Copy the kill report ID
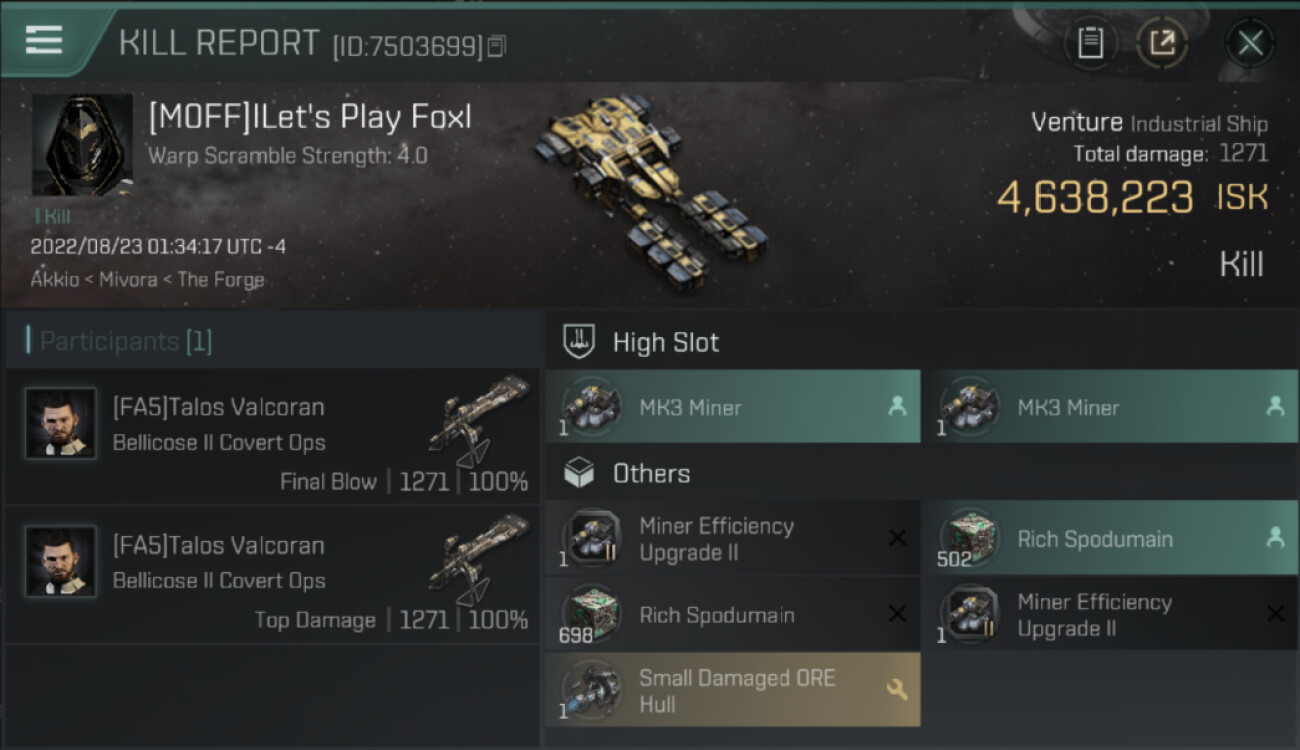The height and width of the screenshot is (750, 1300). point(497,45)
